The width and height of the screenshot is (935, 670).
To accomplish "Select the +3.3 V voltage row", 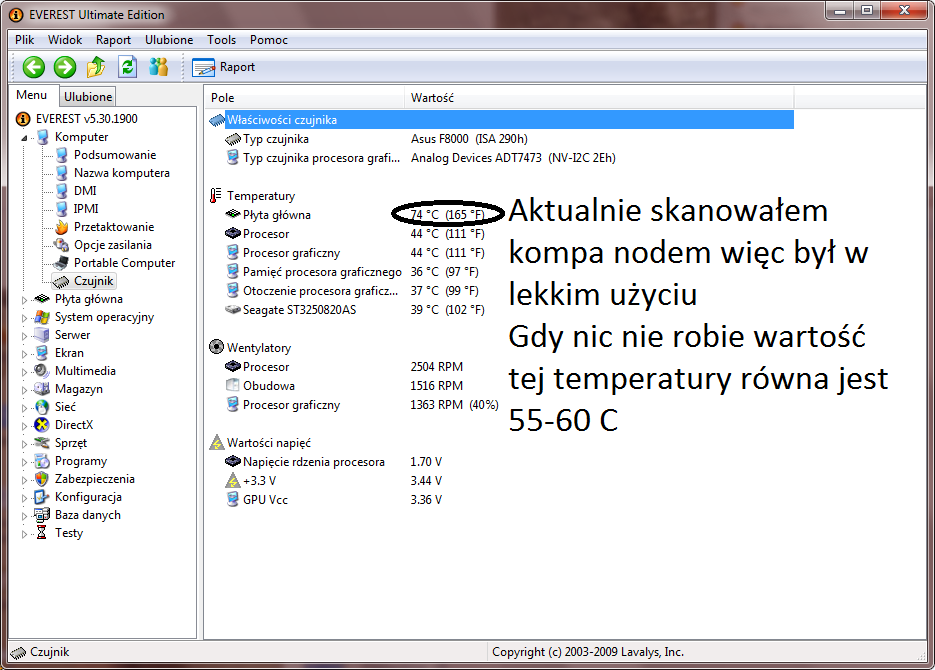I will coord(500,480).
